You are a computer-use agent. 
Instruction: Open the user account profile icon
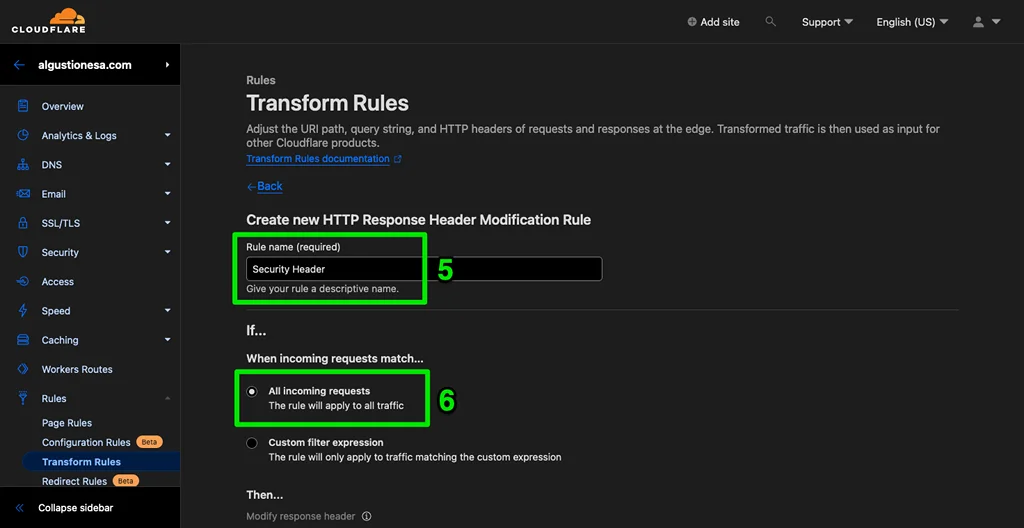click(x=978, y=22)
